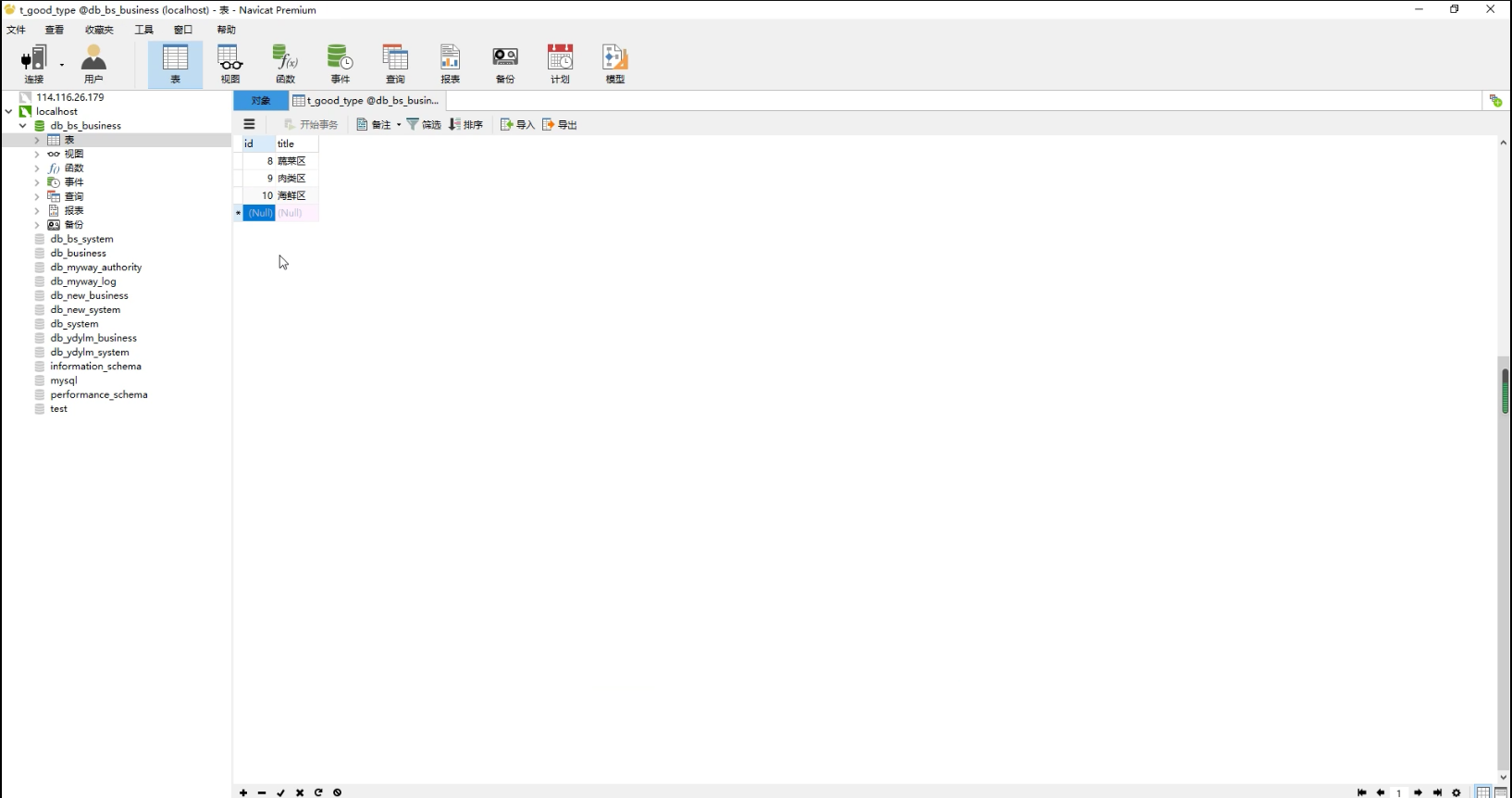Add a record with the plus icon
Screen dimensions: 1512x798
(243, 792)
